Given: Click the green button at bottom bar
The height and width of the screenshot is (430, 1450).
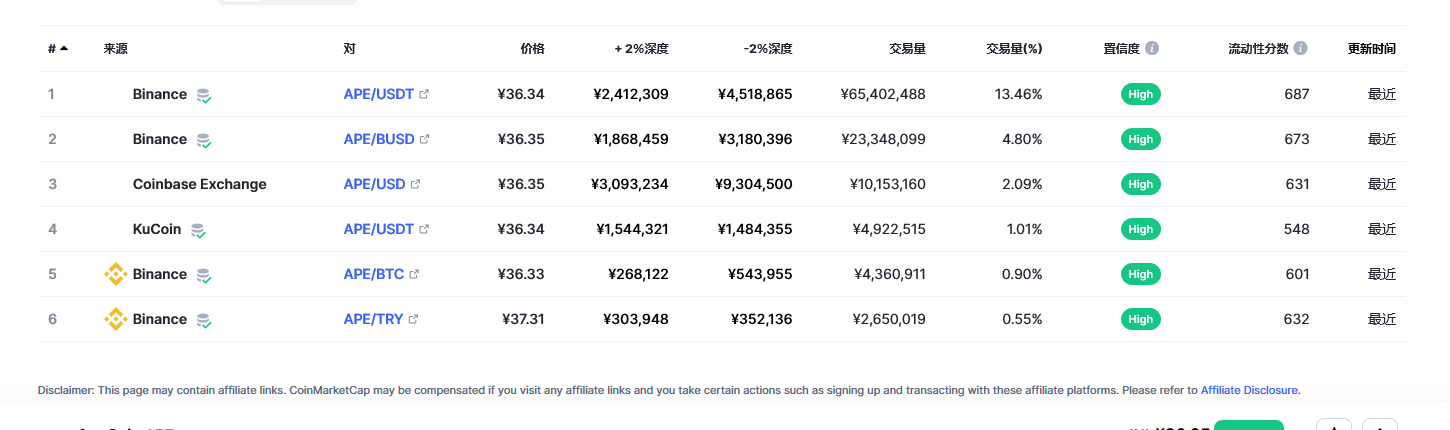Looking at the screenshot, I should point(1249,425).
